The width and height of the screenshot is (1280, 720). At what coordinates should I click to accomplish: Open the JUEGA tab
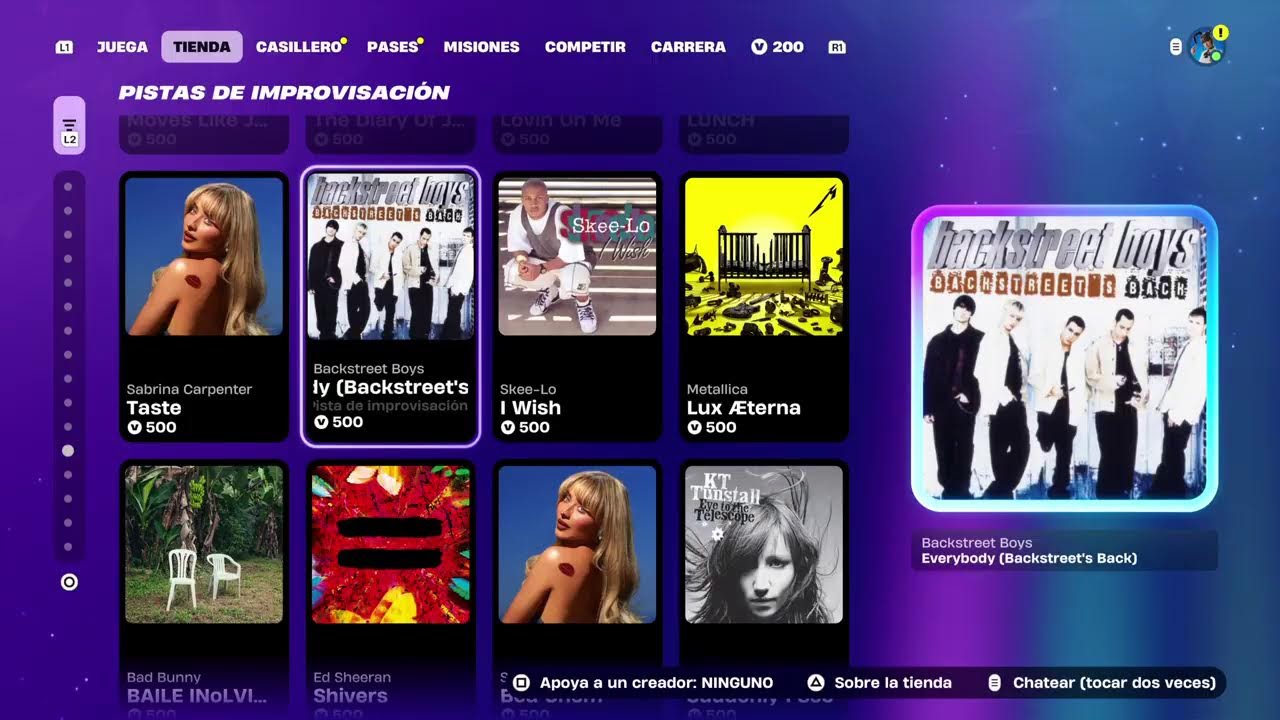pos(122,47)
